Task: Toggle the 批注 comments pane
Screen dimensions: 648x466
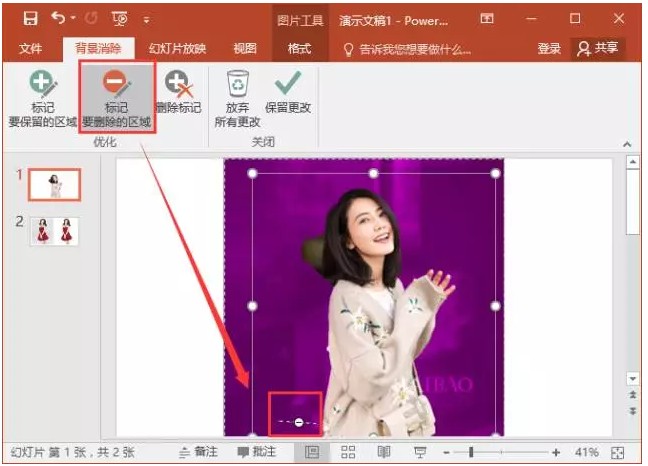Action: (256, 452)
